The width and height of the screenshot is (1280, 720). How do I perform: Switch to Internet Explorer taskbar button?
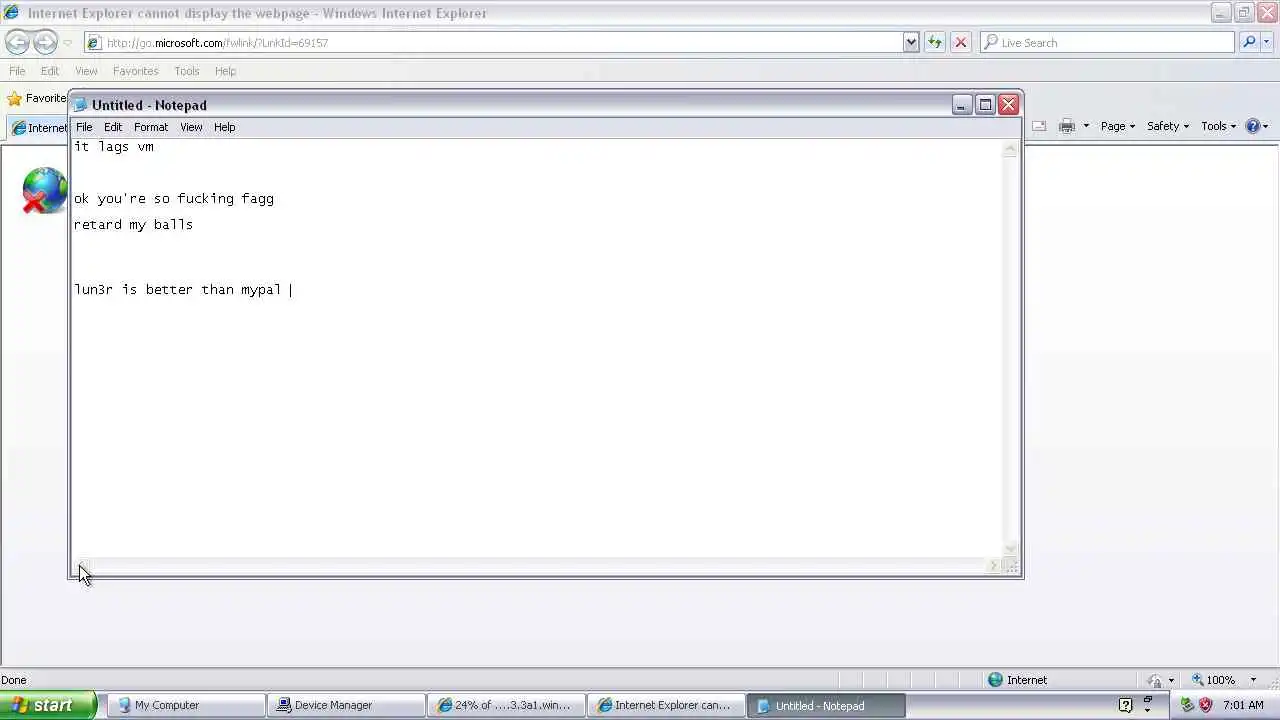(666, 705)
